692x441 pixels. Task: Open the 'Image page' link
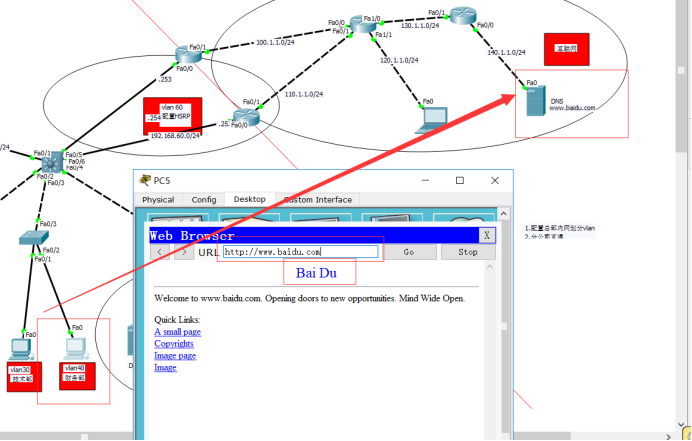175,355
